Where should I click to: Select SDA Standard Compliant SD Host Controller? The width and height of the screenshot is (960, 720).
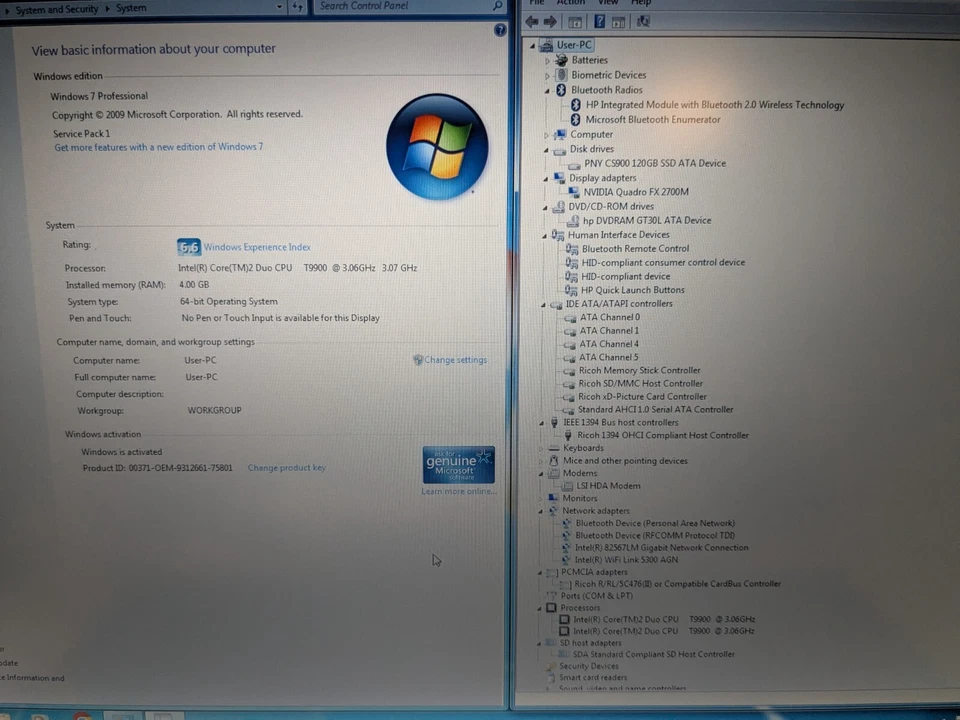(653, 654)
